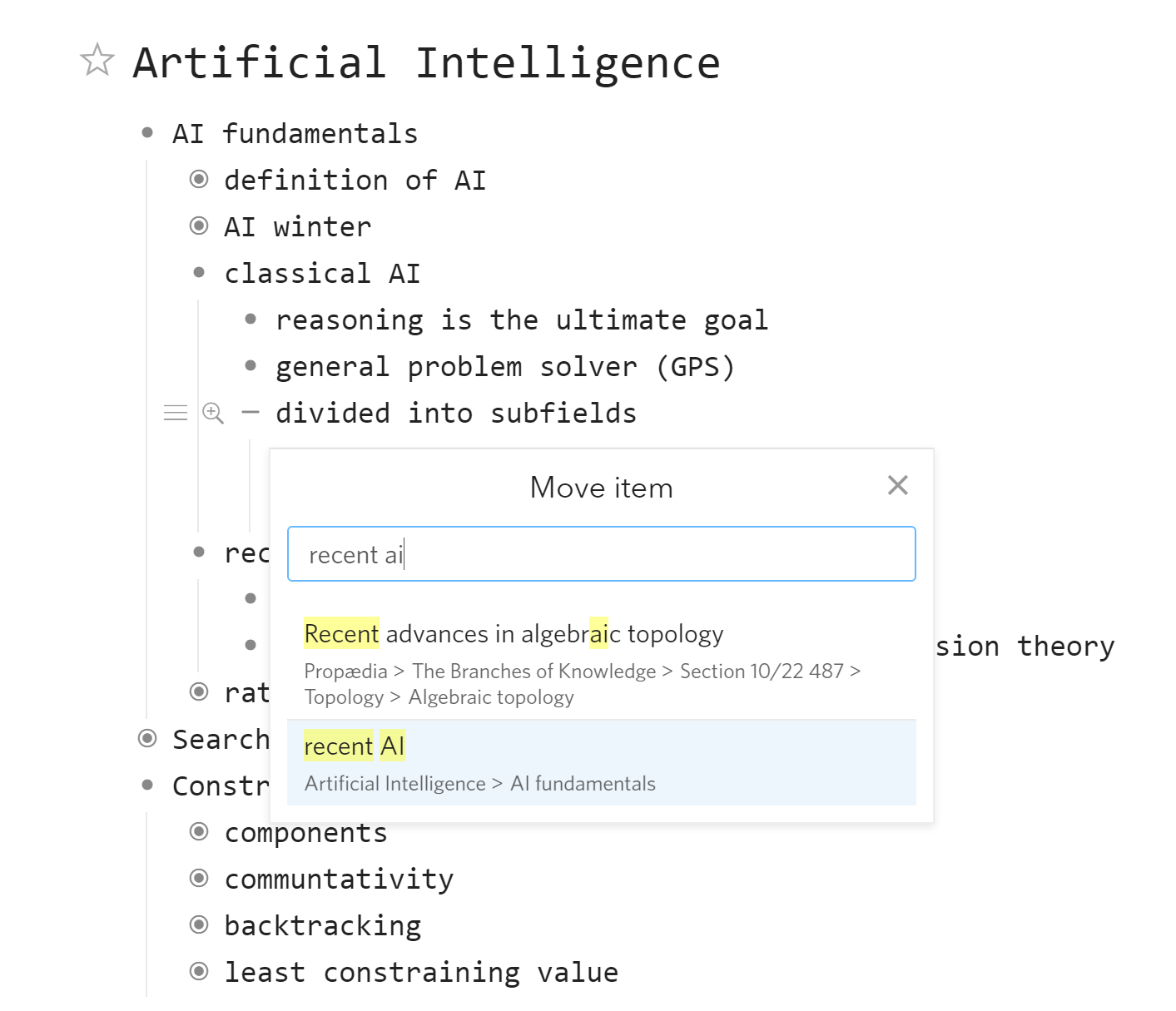1176x1011 pixels.
Task: Expand the components collapsed bullet
Action: pyautogui.click(x=199, y=832)
